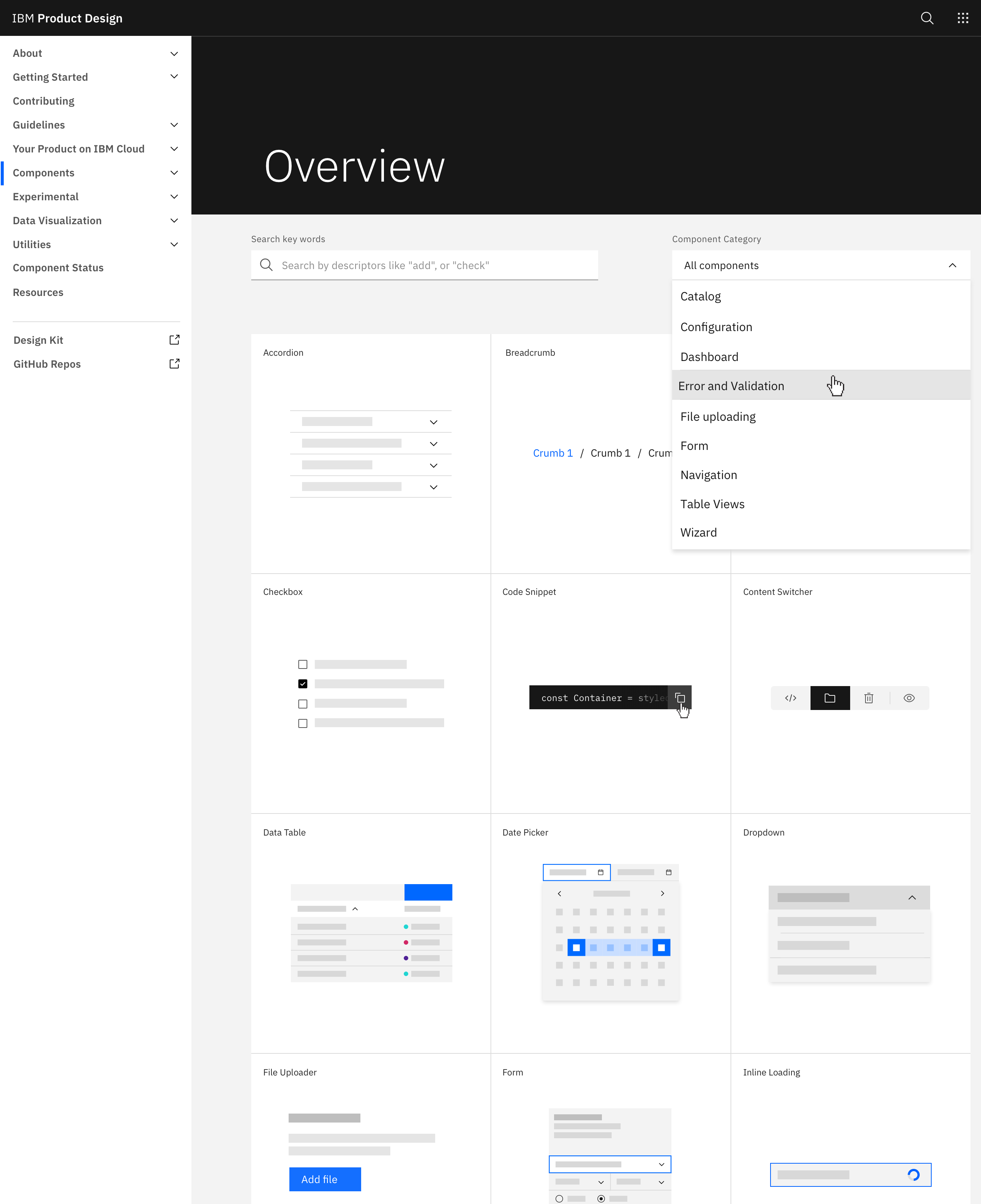Viewport: 981px width, 1204px height.
Task: Click the external link icon beside GitHub Repos
Action: click(174, 363)
